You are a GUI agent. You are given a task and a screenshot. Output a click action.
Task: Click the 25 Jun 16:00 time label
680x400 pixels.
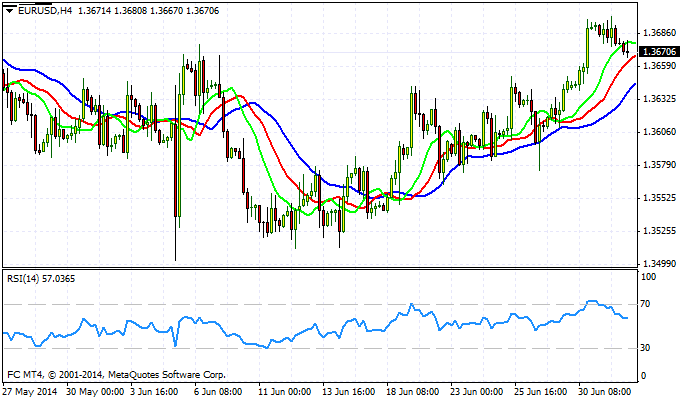[541, 391]
